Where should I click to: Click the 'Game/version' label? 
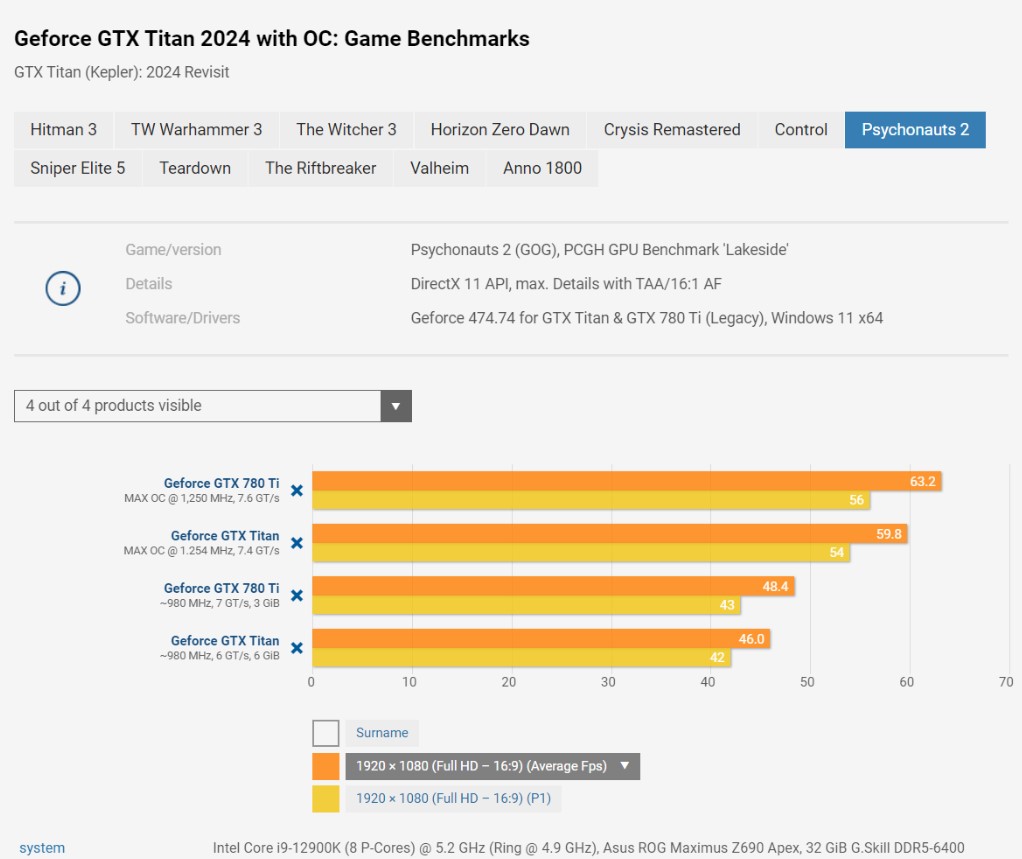point(173,250)
